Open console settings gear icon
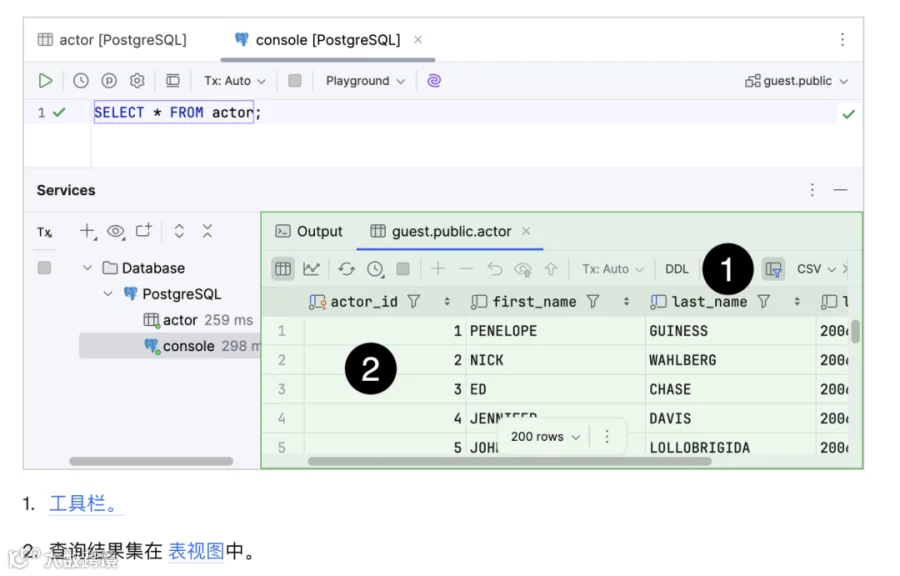 click(137, 81)
